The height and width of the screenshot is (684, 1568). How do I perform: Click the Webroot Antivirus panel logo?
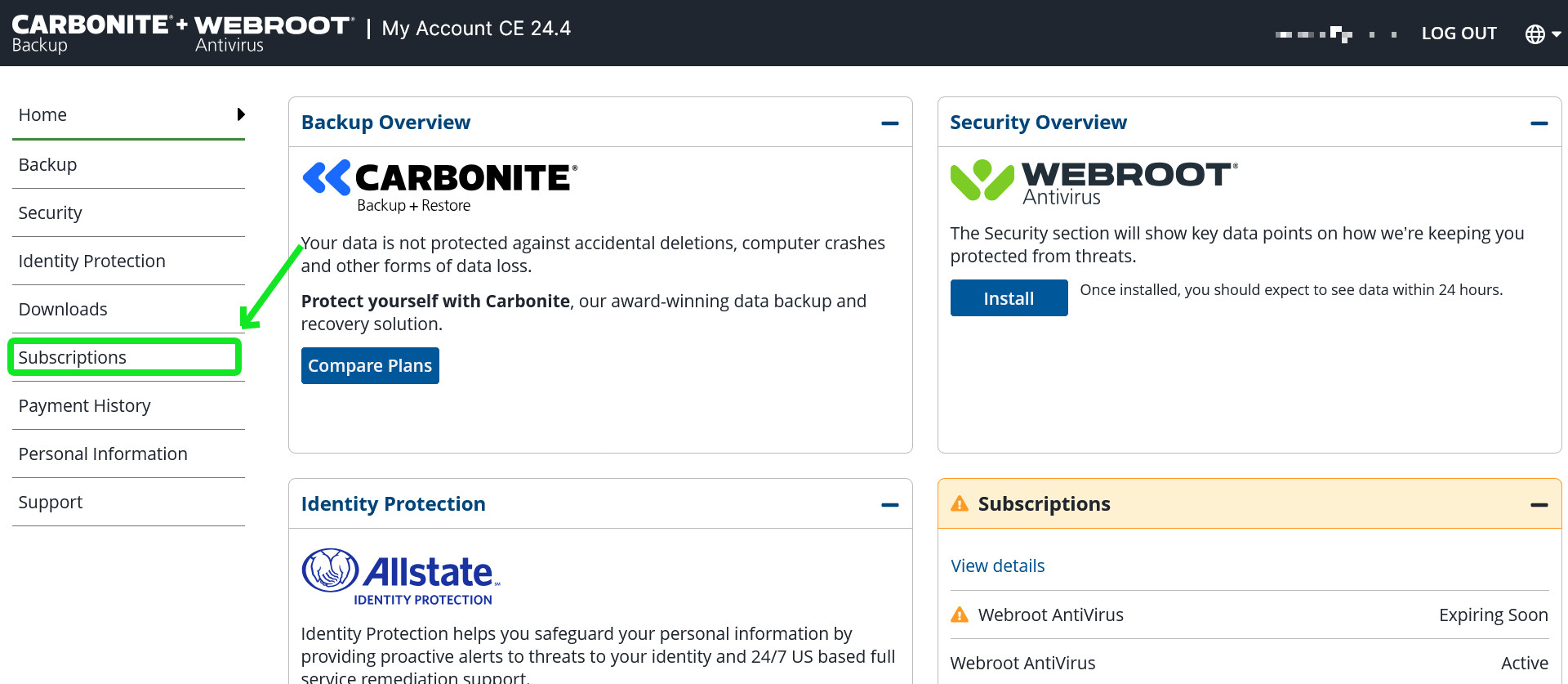point(1094,182)
